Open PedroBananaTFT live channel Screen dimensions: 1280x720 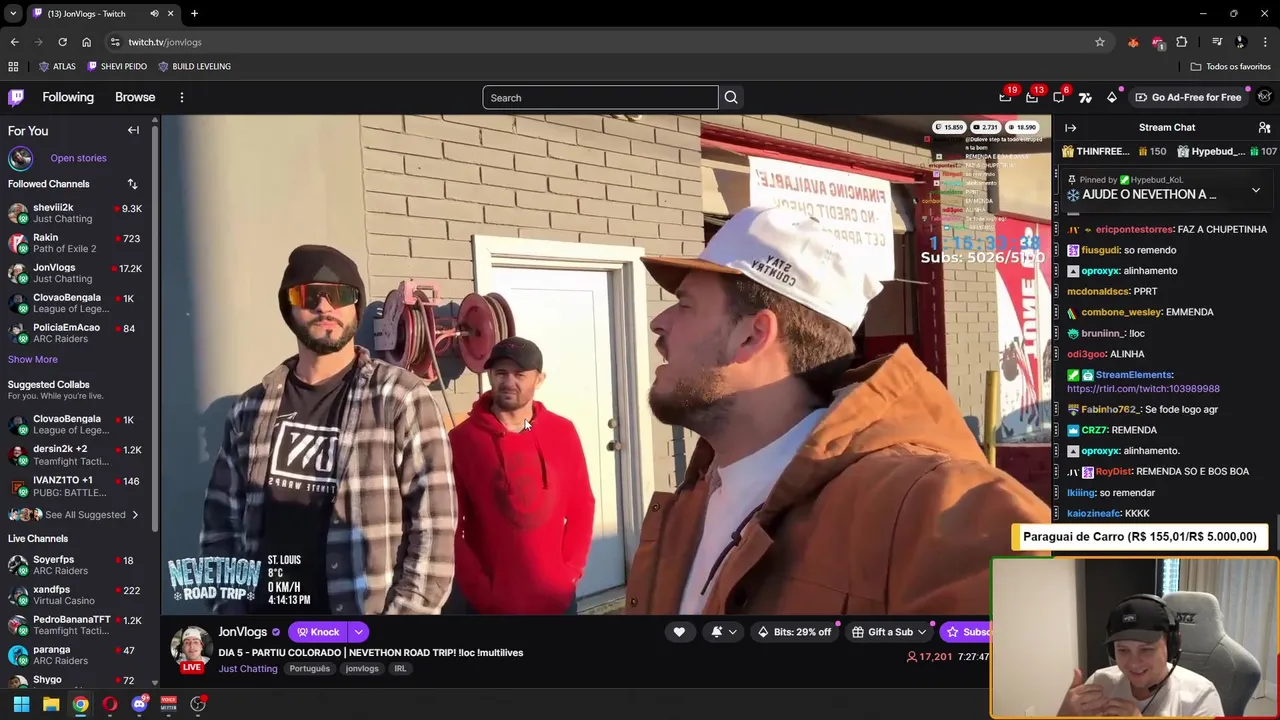pyautogui.click(x=77, y=625)
